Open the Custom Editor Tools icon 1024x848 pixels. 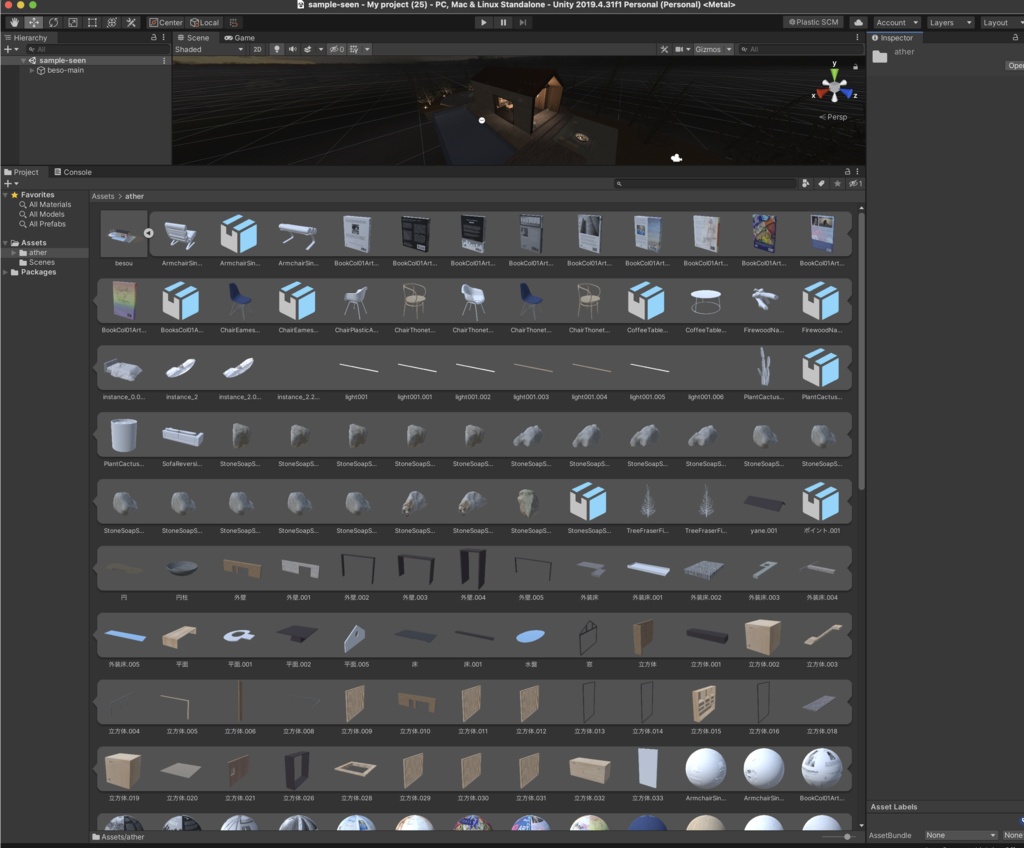point(131,22)
